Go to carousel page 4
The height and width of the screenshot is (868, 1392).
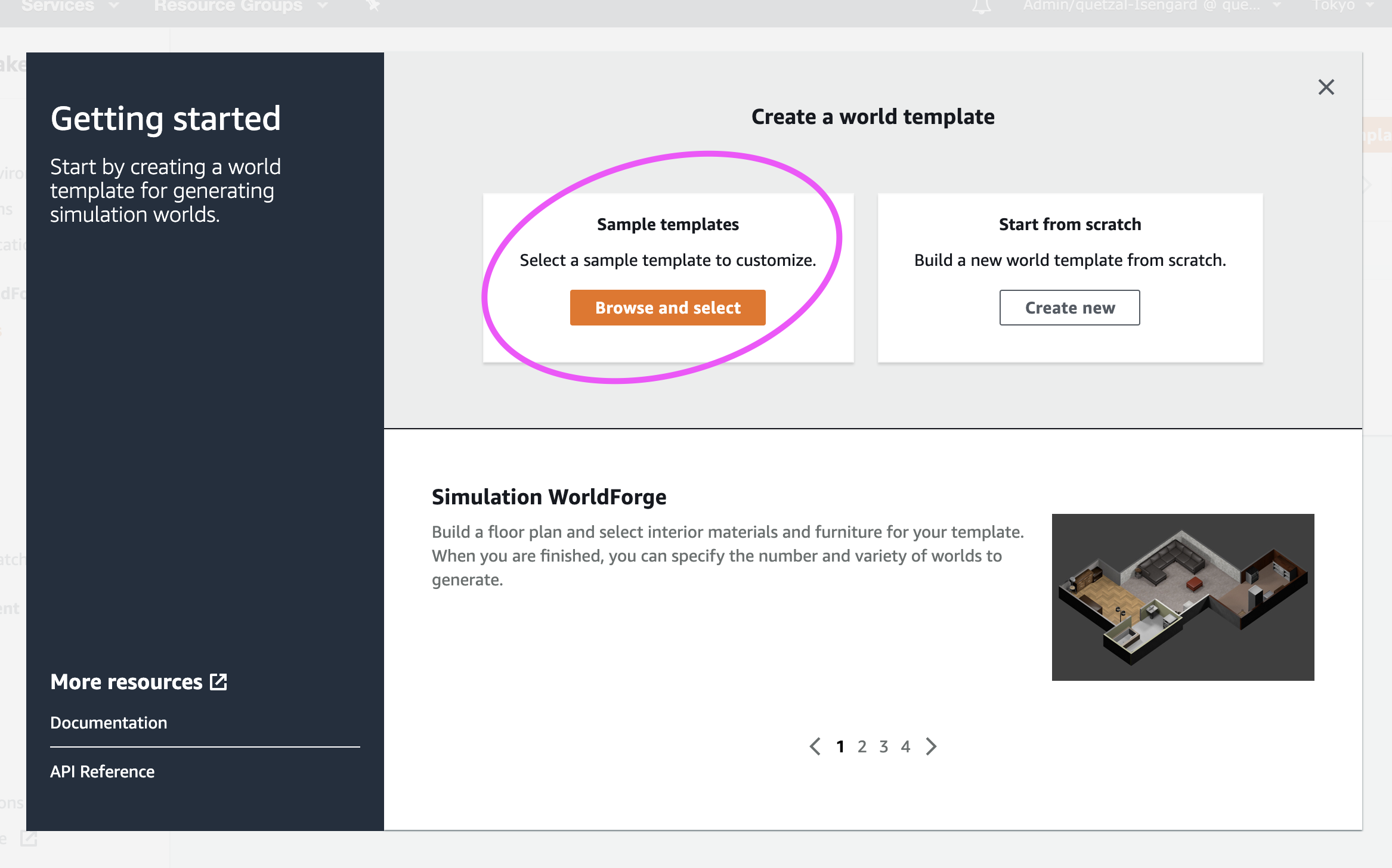pyautogui.click(x=905, y=746)
